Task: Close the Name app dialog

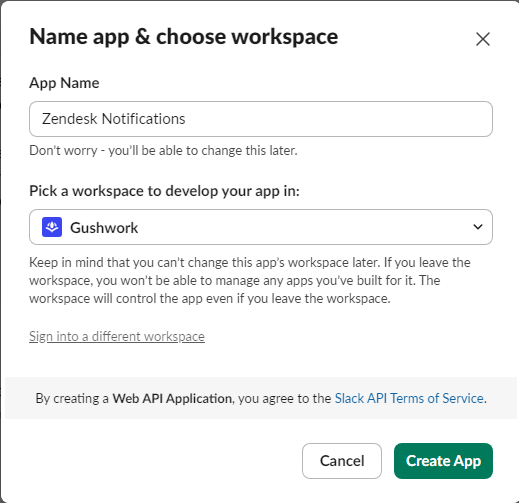Action: (x=483, y=39)
